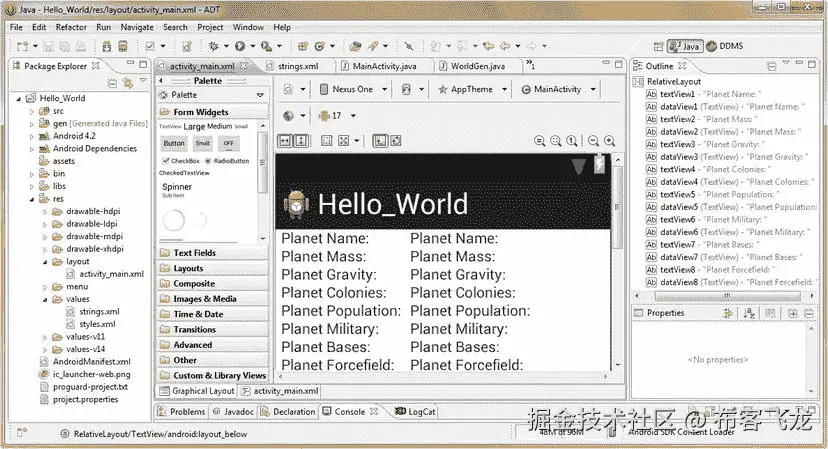Open the Images & Media palette category
Screen dimensions: 828x449
[x=213, y=299]
